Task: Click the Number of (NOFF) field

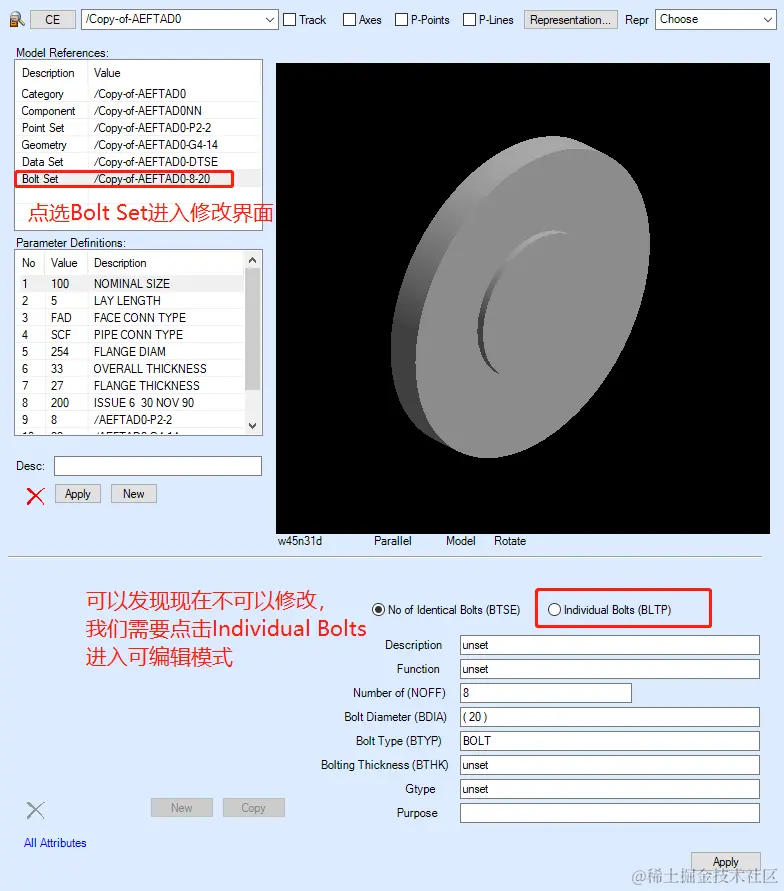Action: tap(546, 693)
